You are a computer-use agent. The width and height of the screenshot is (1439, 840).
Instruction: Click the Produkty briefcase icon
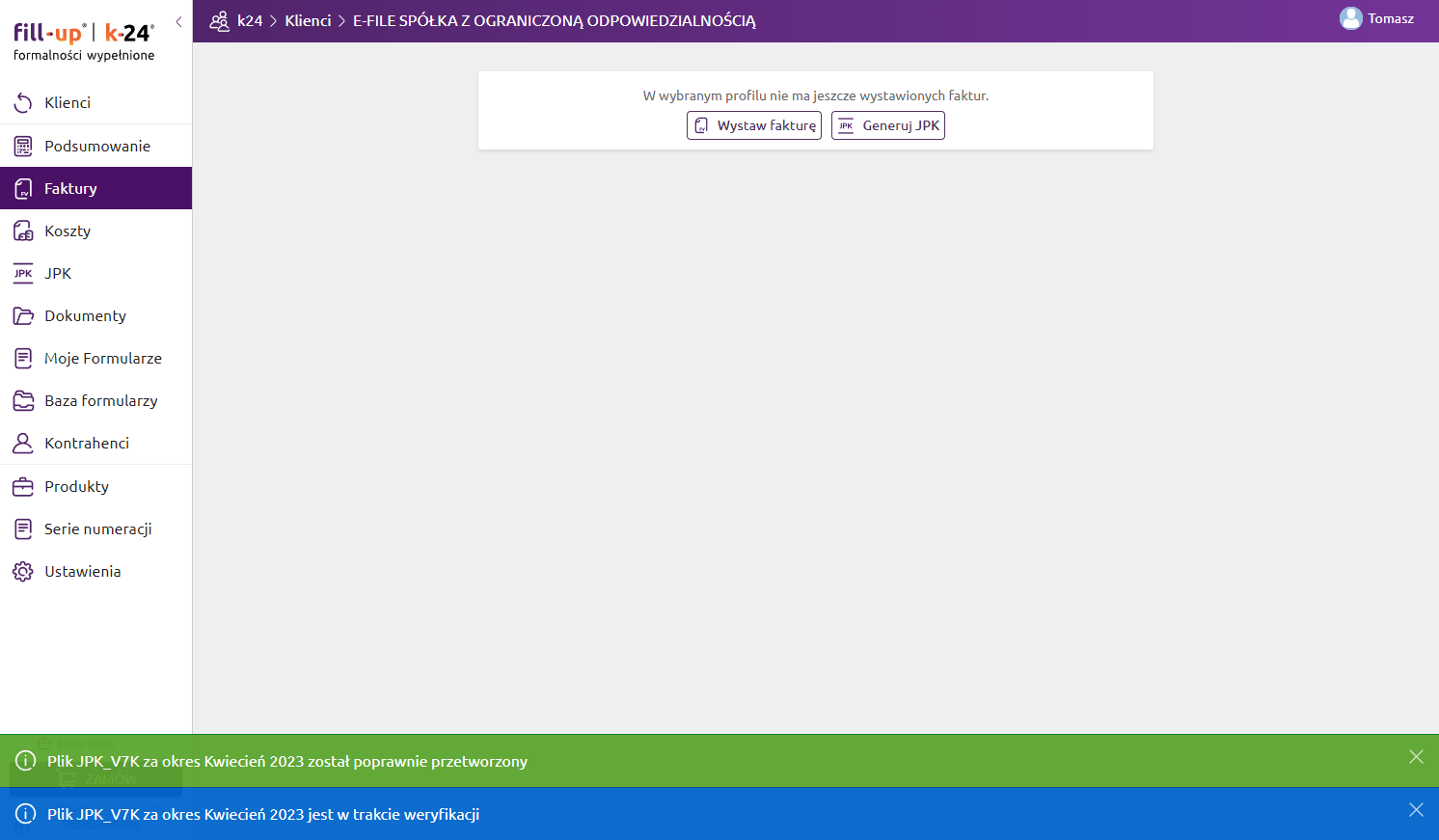(x=23, y=487)
